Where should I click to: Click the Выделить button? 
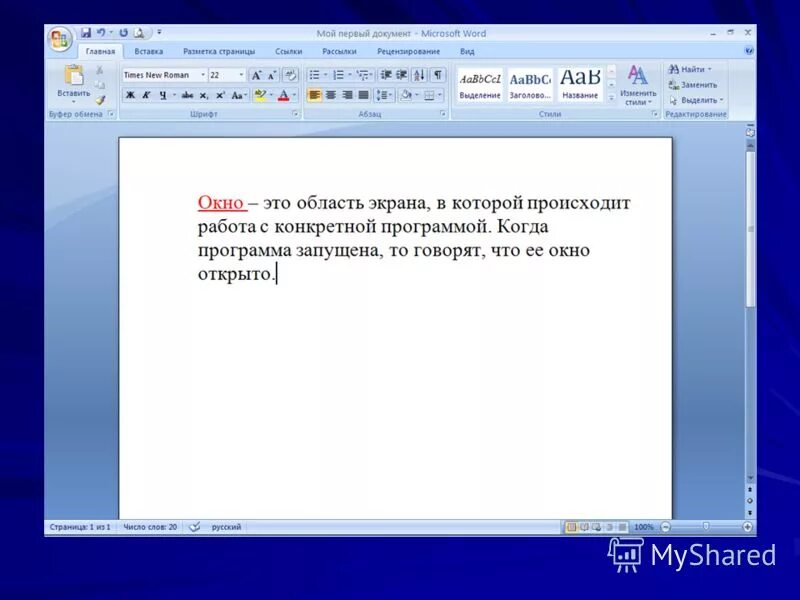click(x=696, y=100)
